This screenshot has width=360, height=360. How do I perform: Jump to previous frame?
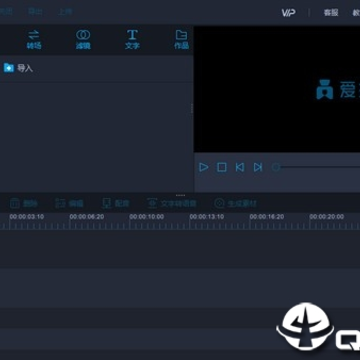pyautogui.click(x=240, y=167)
